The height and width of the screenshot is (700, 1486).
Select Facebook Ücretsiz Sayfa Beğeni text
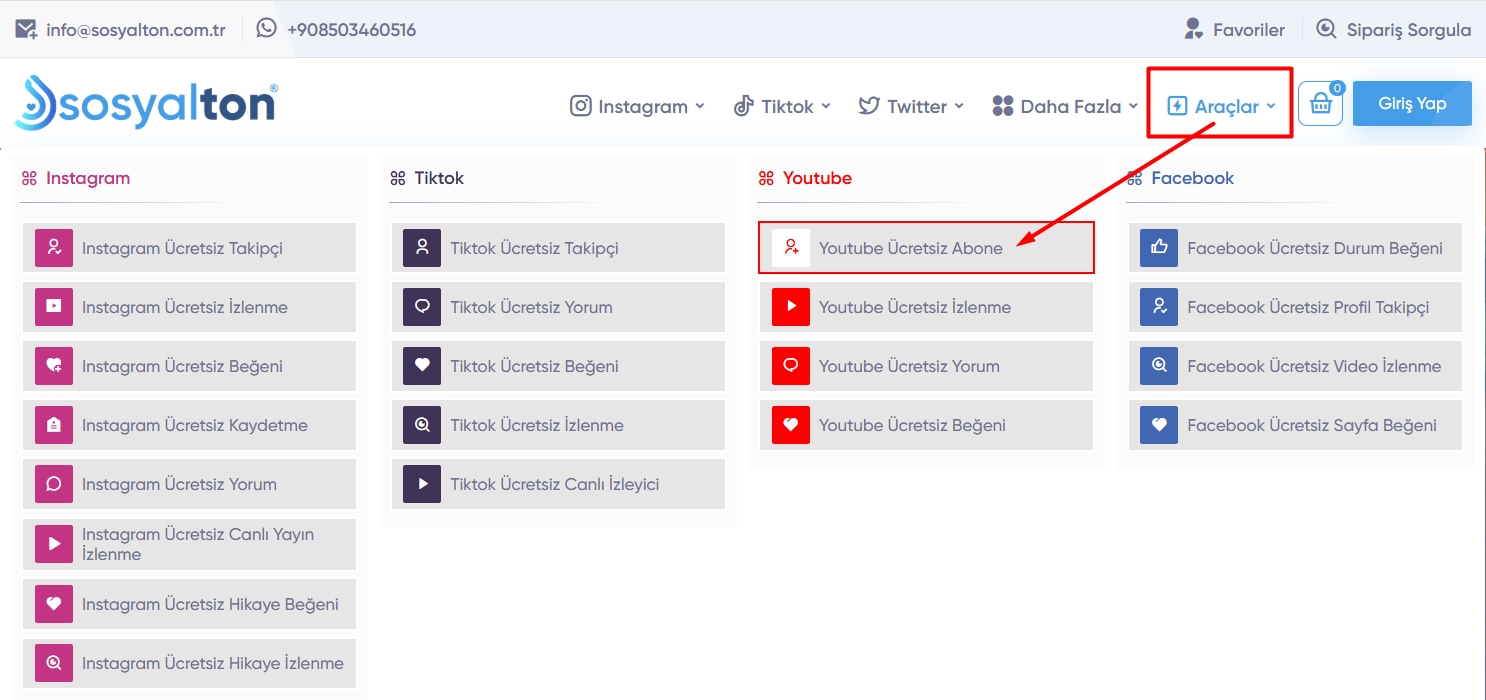pyautogui.click(x=1312, y=425)
